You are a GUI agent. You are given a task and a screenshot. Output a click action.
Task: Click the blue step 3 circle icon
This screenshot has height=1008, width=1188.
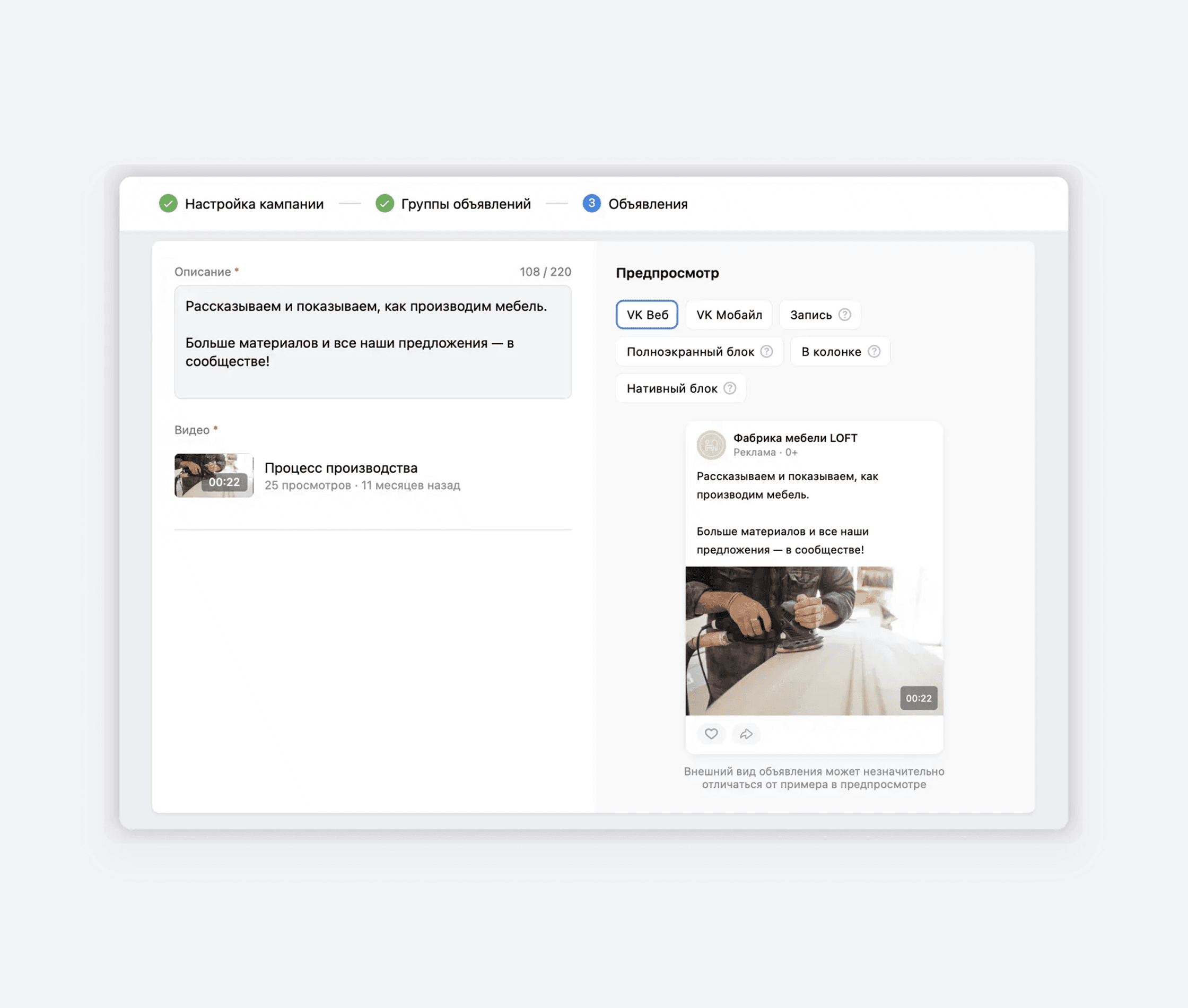point(591,203)
